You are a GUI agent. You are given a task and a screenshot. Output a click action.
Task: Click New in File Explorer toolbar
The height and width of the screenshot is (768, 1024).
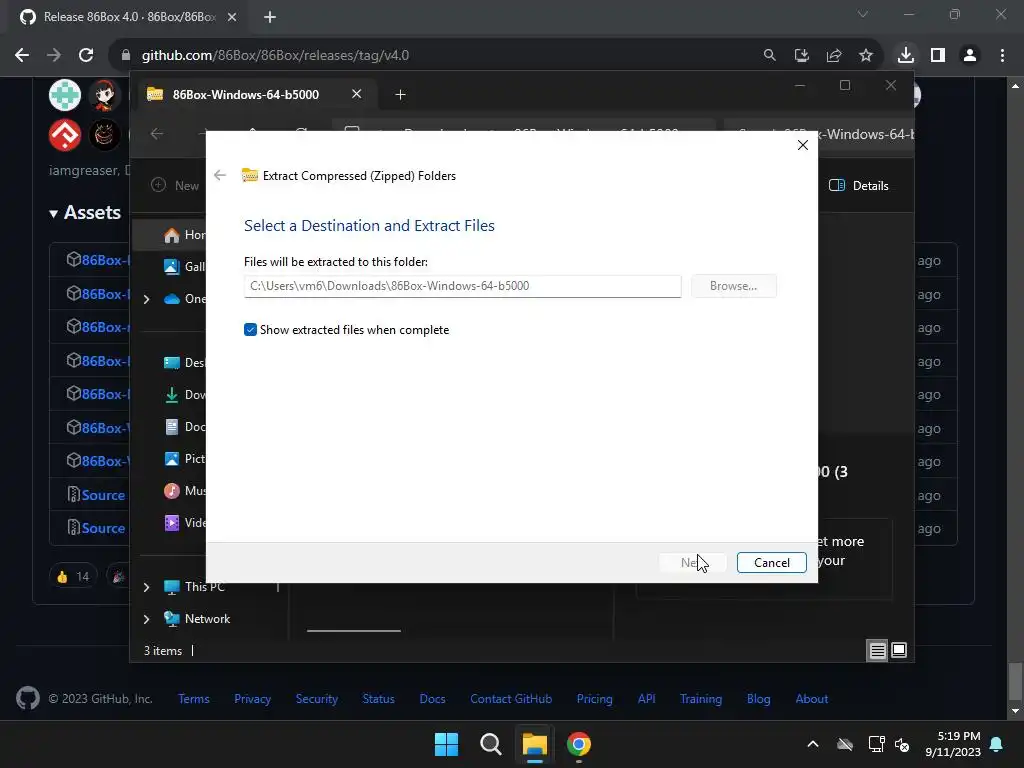[175, 185]
